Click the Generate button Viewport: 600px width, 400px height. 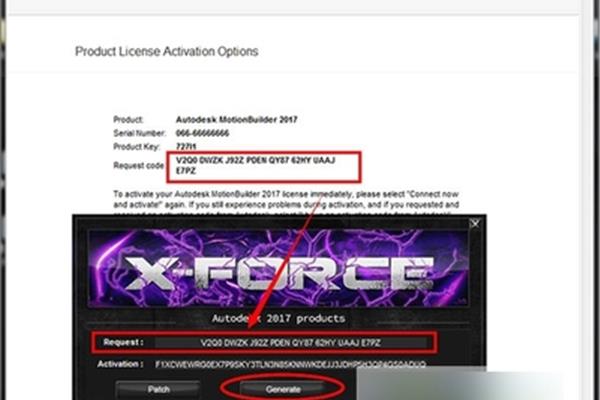coord(283,389)
